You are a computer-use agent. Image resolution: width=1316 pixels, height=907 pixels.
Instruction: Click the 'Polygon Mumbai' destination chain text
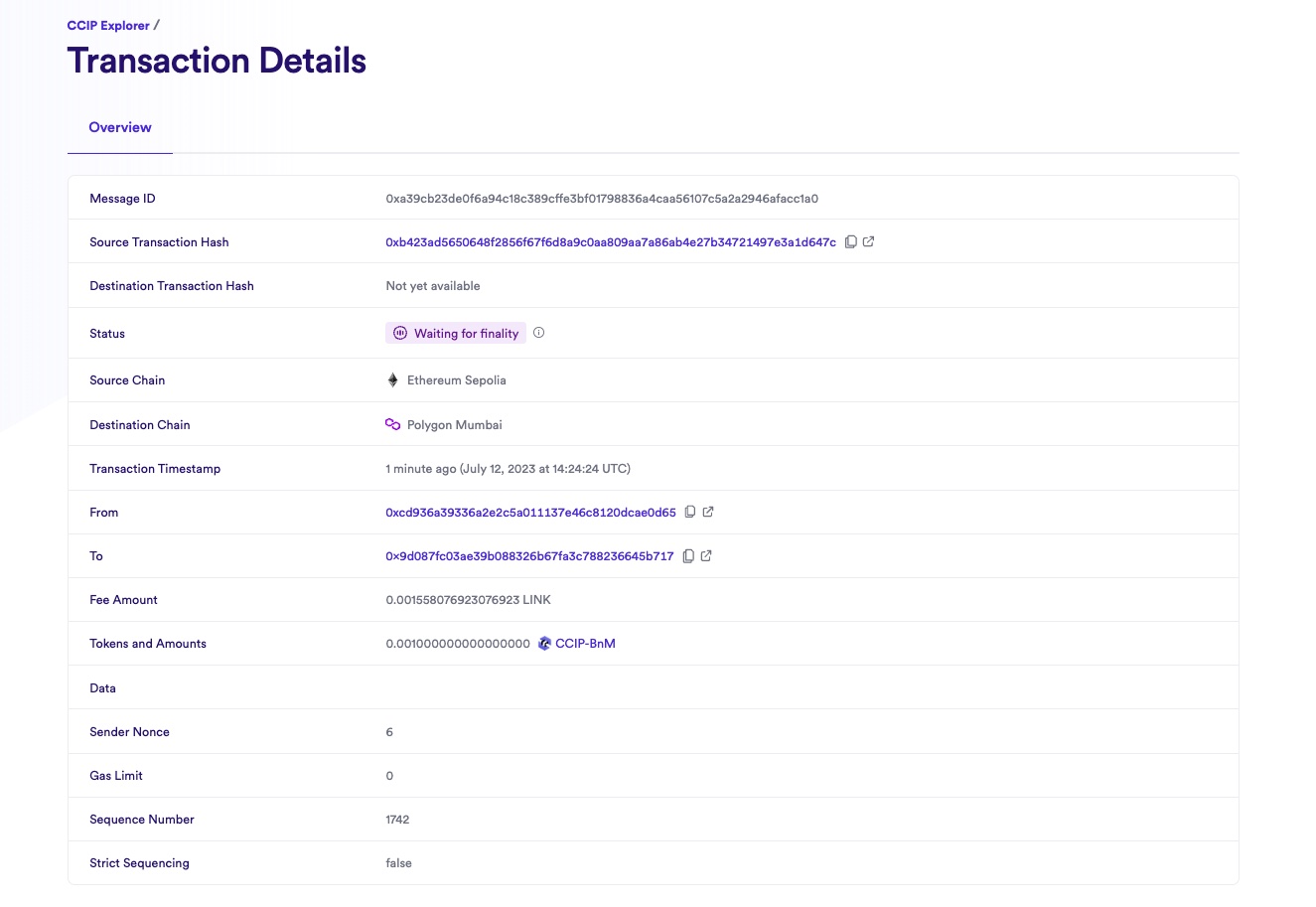[455, 424]
